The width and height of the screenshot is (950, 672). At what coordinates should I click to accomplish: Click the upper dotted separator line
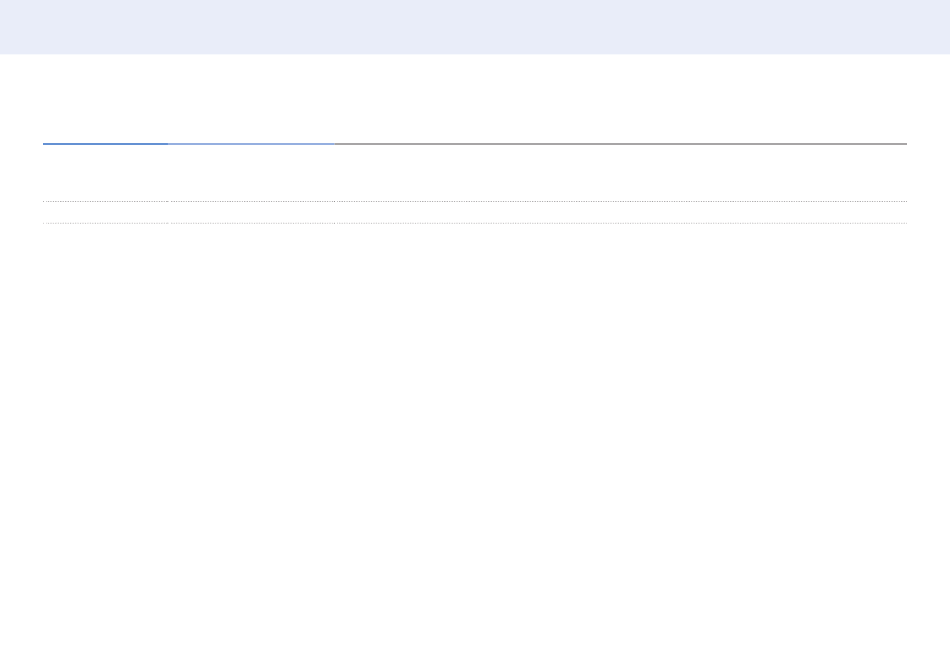coord(475,202)
